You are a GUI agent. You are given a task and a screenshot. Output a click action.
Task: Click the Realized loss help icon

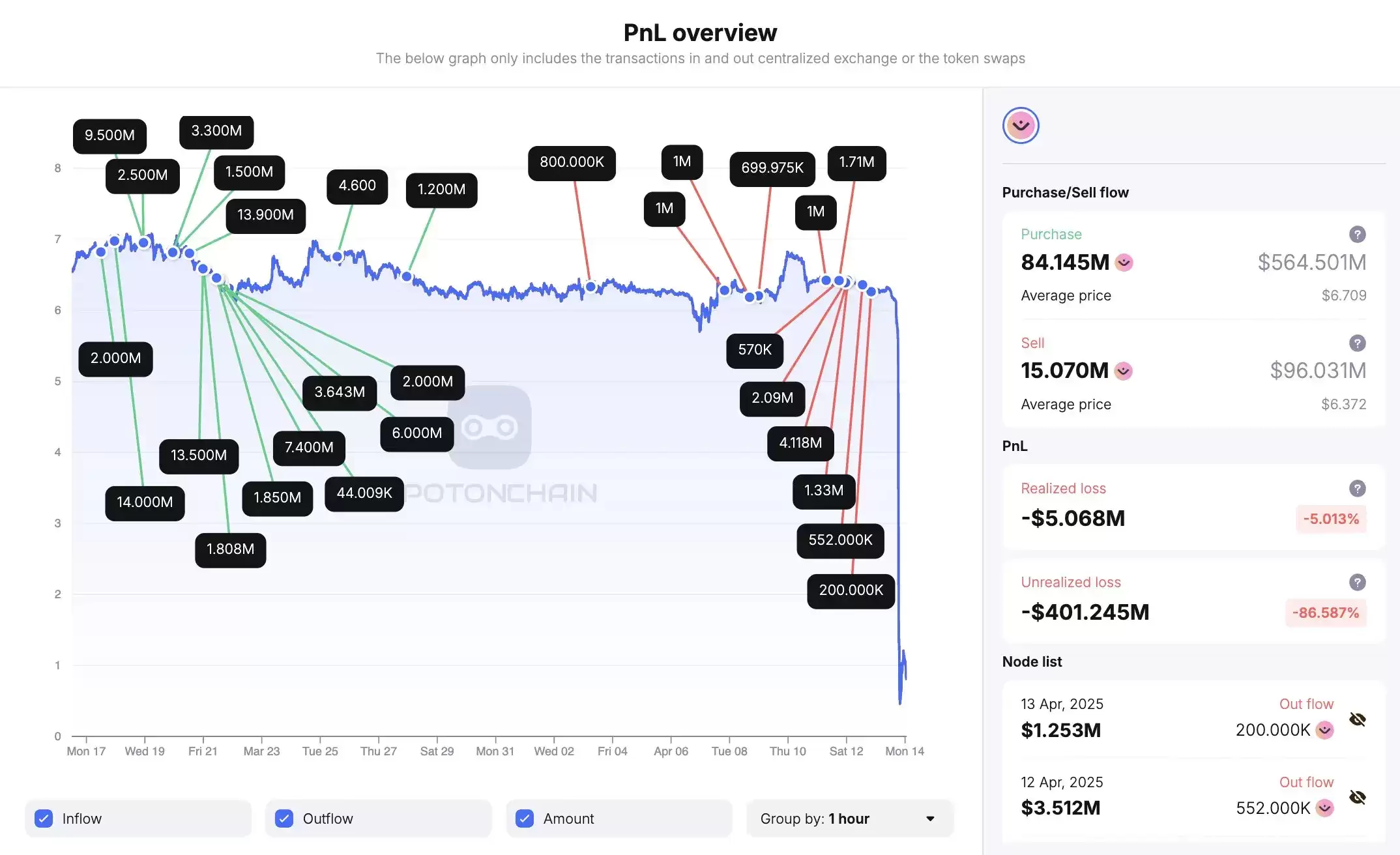coord(1357,488)
